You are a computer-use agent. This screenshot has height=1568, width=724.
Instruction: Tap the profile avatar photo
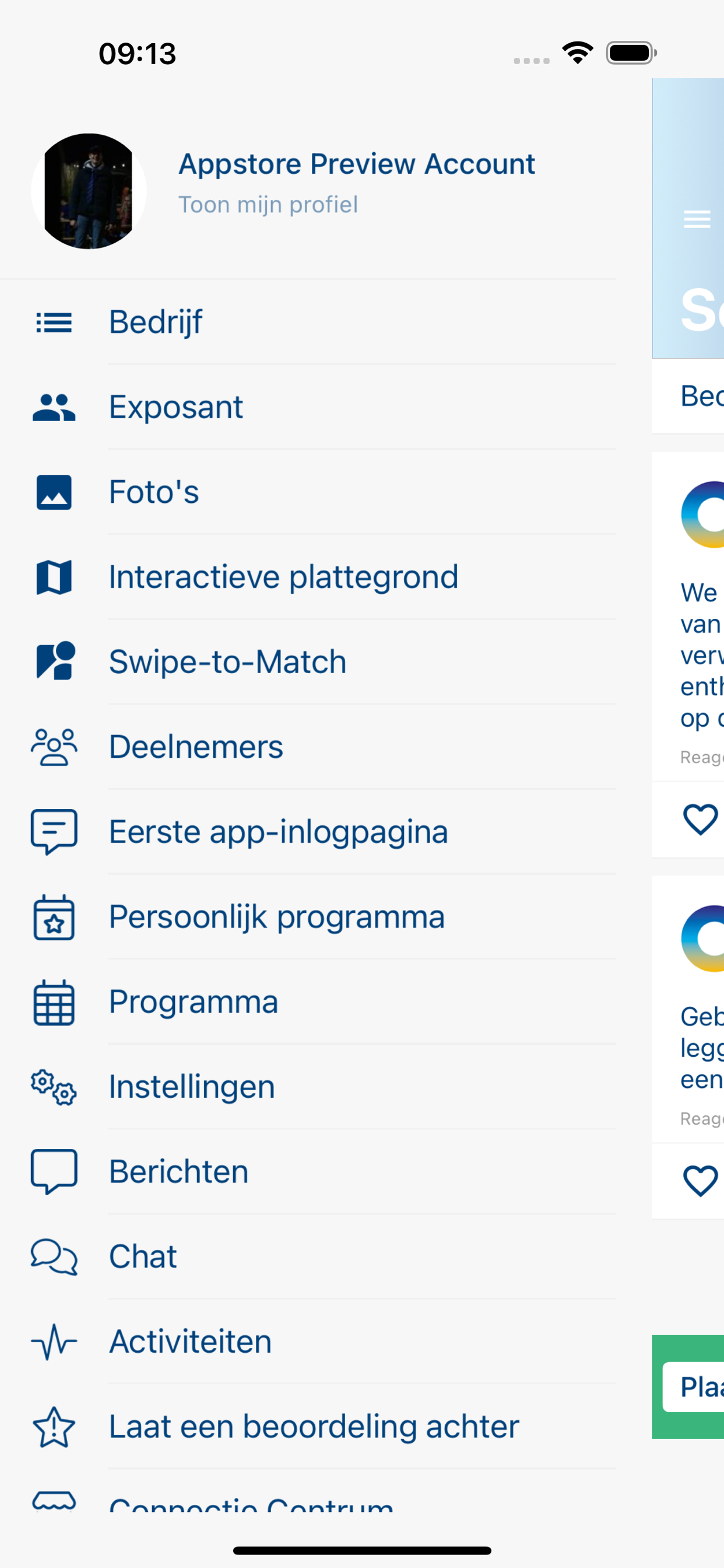pos(88,191)
